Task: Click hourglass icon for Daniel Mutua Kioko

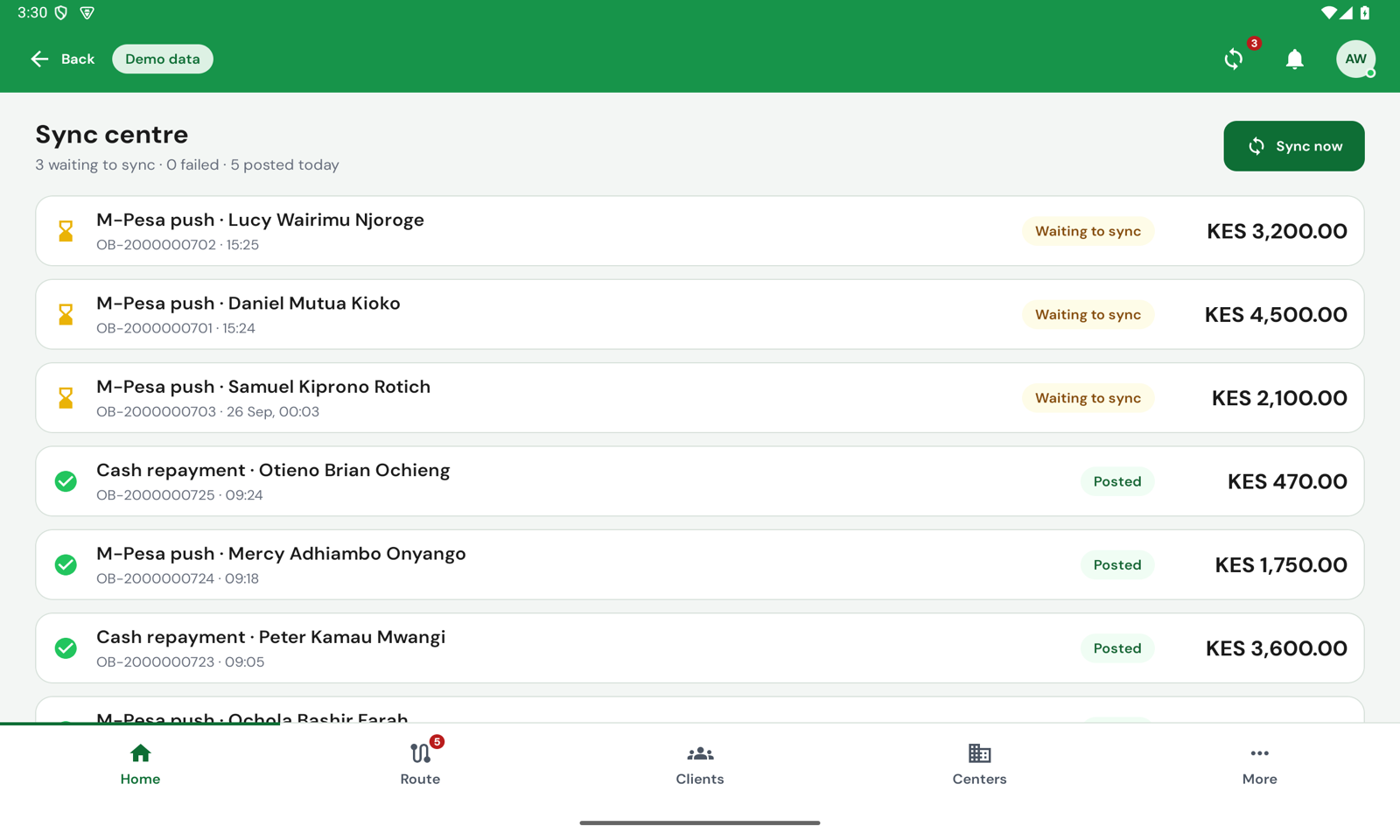Action: [66, 314]
